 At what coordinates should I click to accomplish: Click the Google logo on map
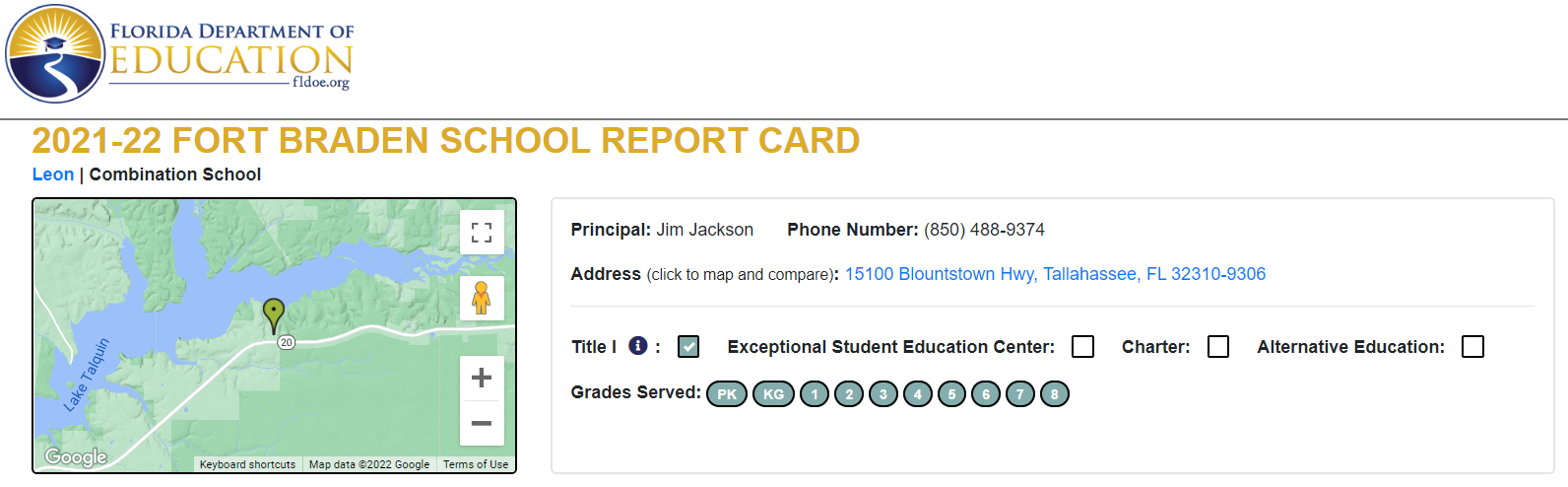pos(76,456)
